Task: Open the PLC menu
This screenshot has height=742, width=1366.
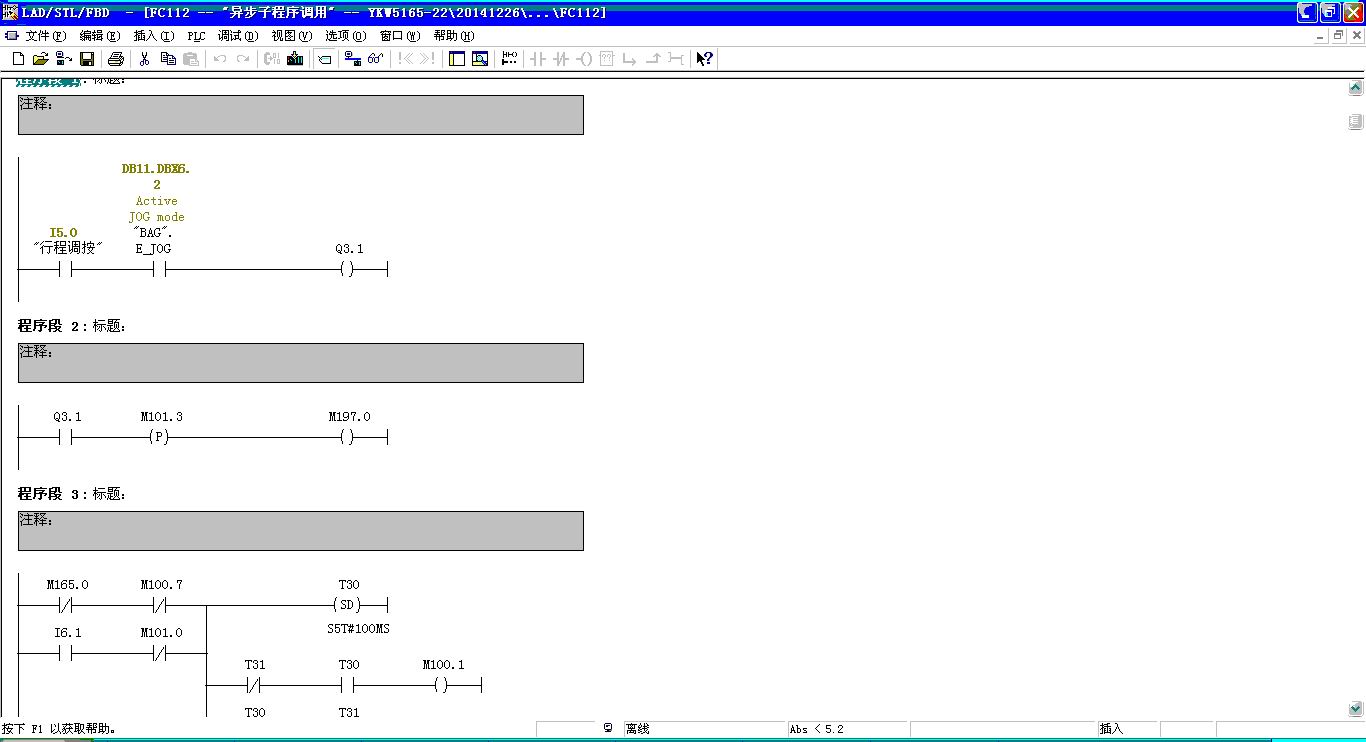Action: [x=196, y=35]
